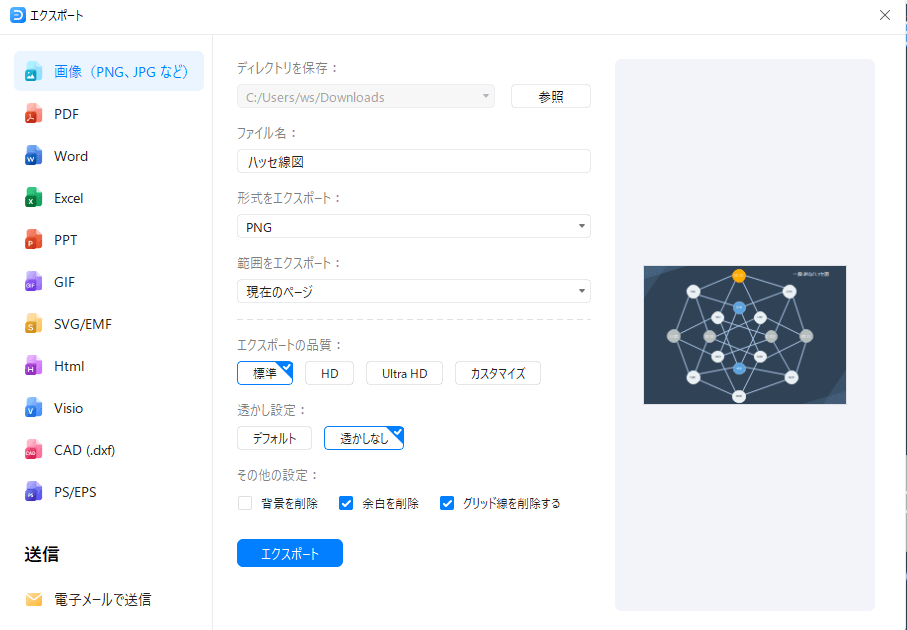
Task: Choose the PPT export option
Action: pyautogui.click(x=64, y=239)
